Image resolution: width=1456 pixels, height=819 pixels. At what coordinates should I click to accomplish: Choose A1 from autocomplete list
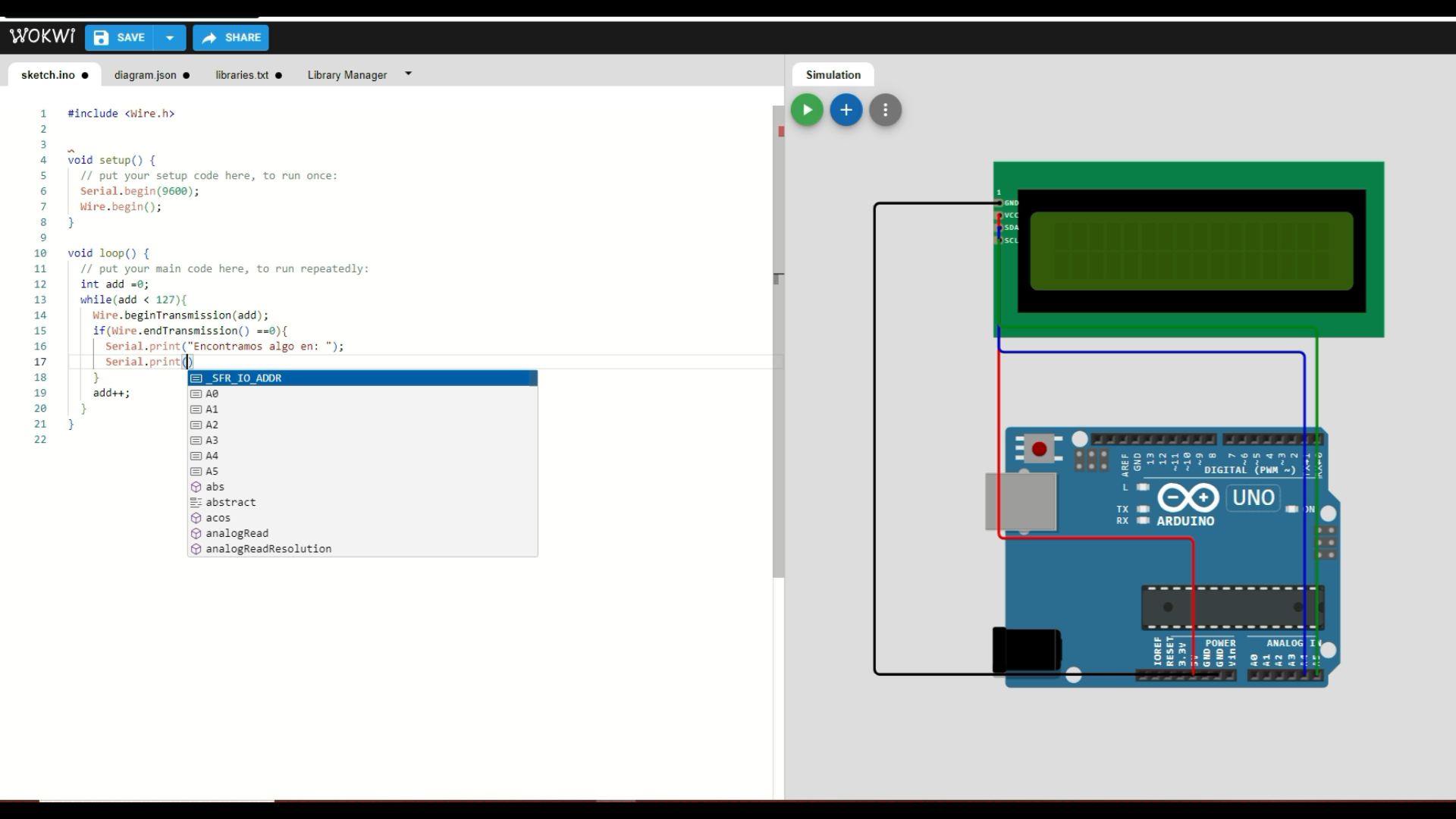(x=362, y=409)
